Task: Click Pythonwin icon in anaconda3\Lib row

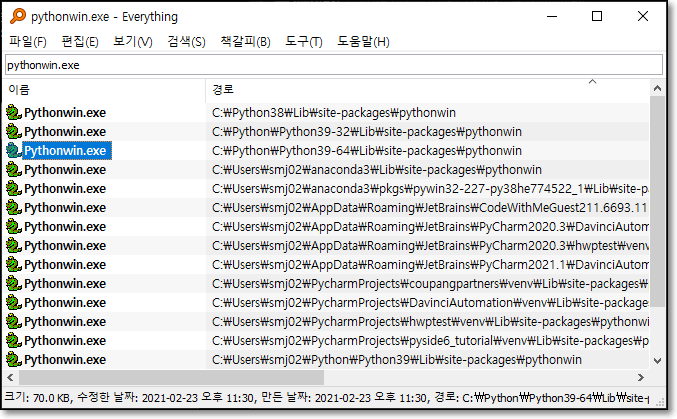Action: pos(14,169)
